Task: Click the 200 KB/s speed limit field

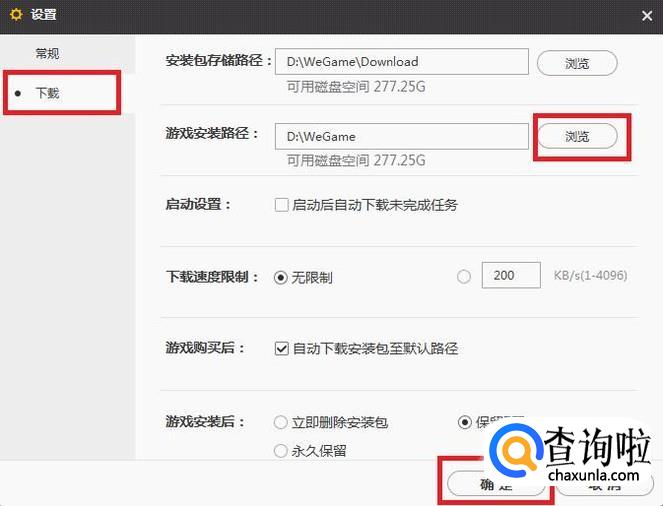Action: (511, 275)
